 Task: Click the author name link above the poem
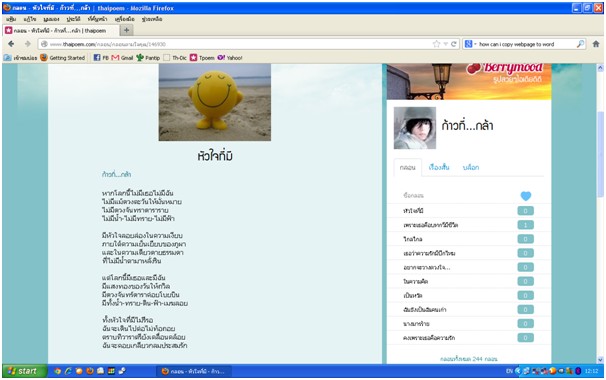(x=116, y=174)
